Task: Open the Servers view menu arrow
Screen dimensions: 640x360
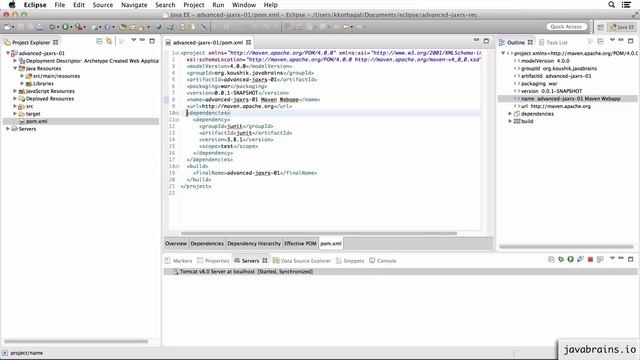Action: [x=612, y=258]
